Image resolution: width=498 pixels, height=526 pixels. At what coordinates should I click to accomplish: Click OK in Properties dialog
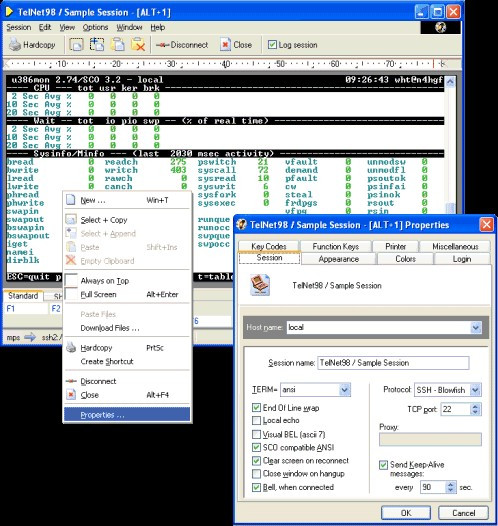406,513
